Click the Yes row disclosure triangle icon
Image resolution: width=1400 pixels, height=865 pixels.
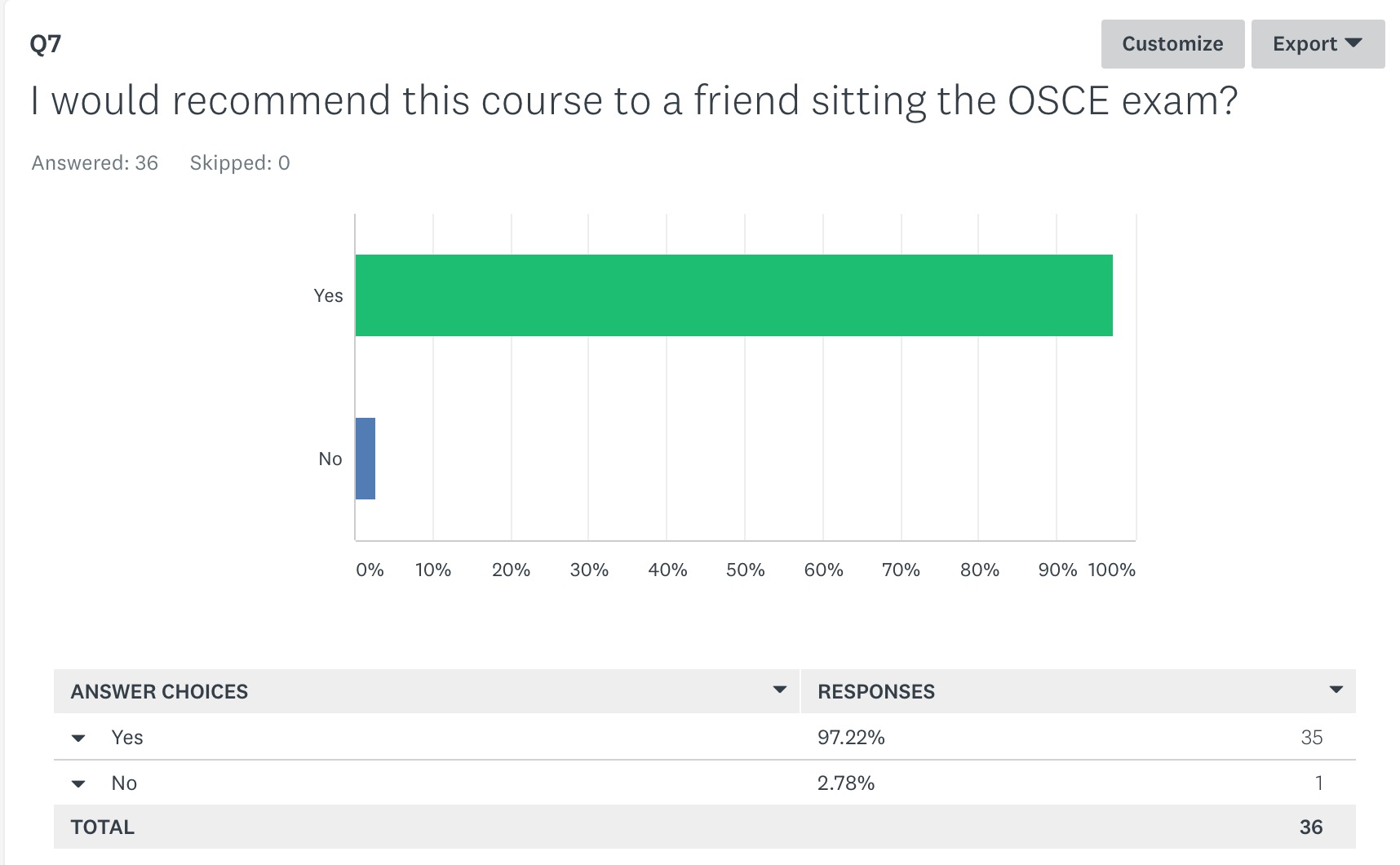[x=78, y=738]
